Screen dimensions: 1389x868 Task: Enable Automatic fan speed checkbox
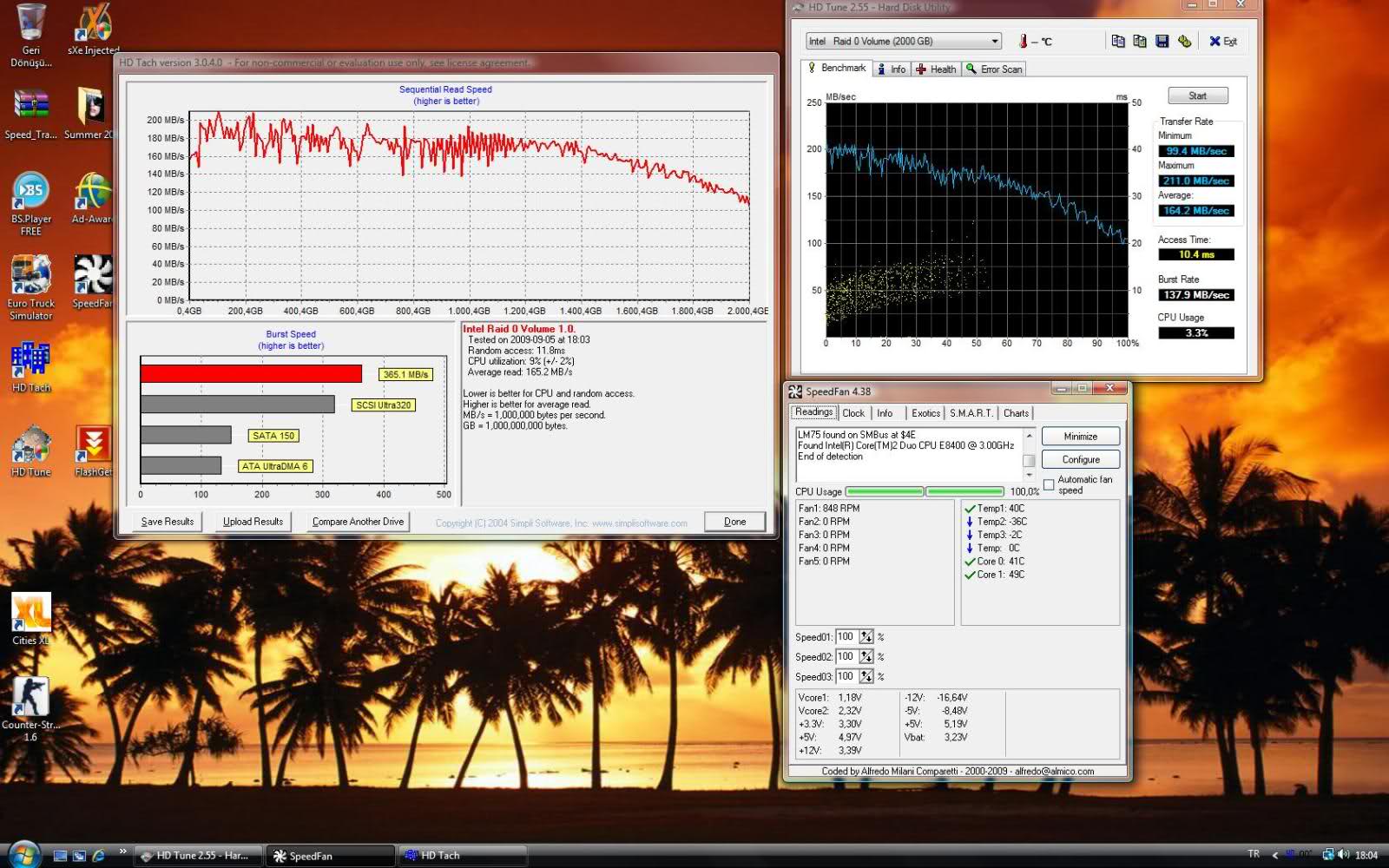pyautogui.click(x=1049, y=485)
